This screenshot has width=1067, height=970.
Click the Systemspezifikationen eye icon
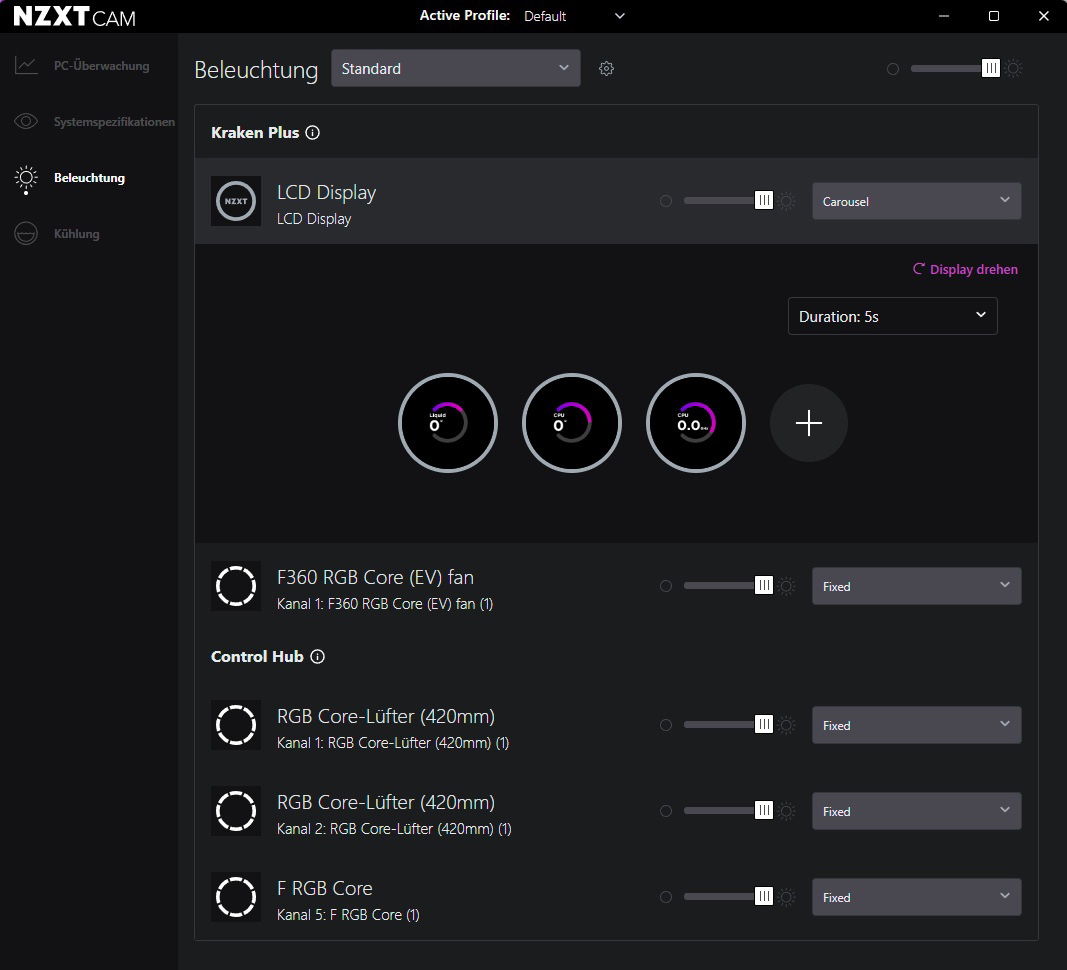point(26,121)
